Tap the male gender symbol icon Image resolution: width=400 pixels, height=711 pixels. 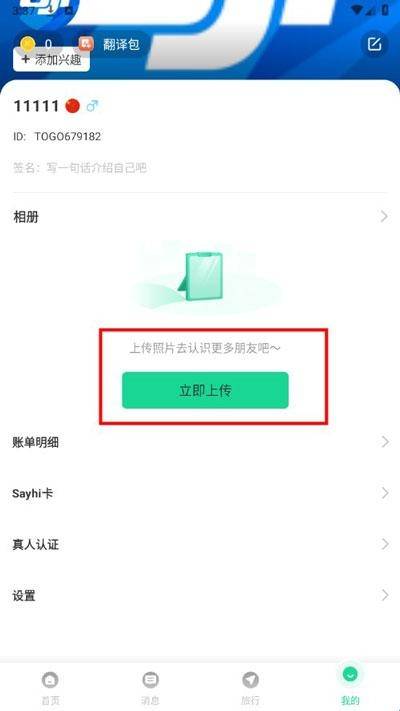click(x=92, y=106)
